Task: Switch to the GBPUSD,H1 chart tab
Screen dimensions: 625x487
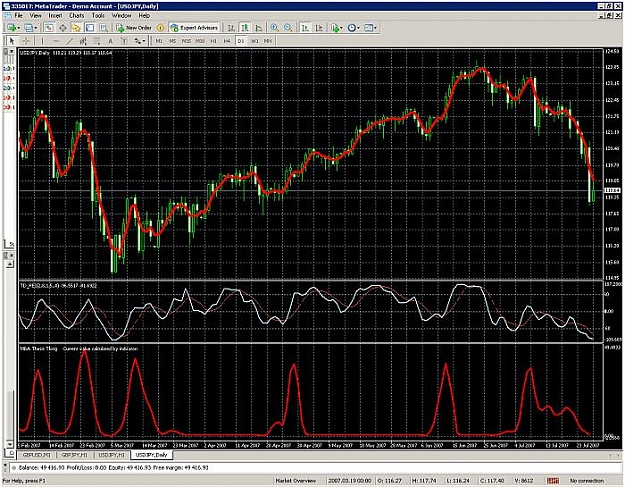Action: (x=36, y=455)
